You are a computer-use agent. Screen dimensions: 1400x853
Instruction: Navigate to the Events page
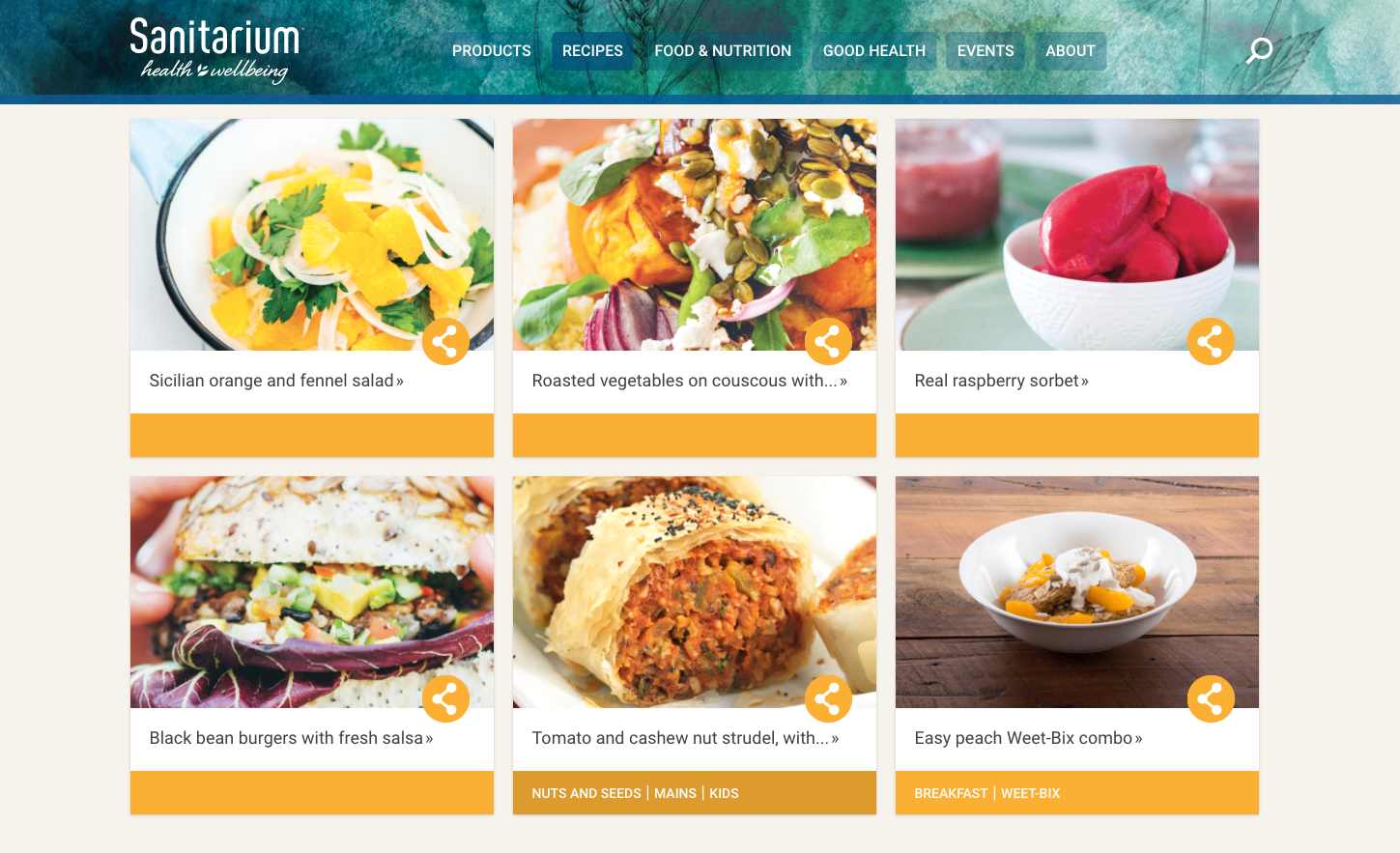coord(986,51)
